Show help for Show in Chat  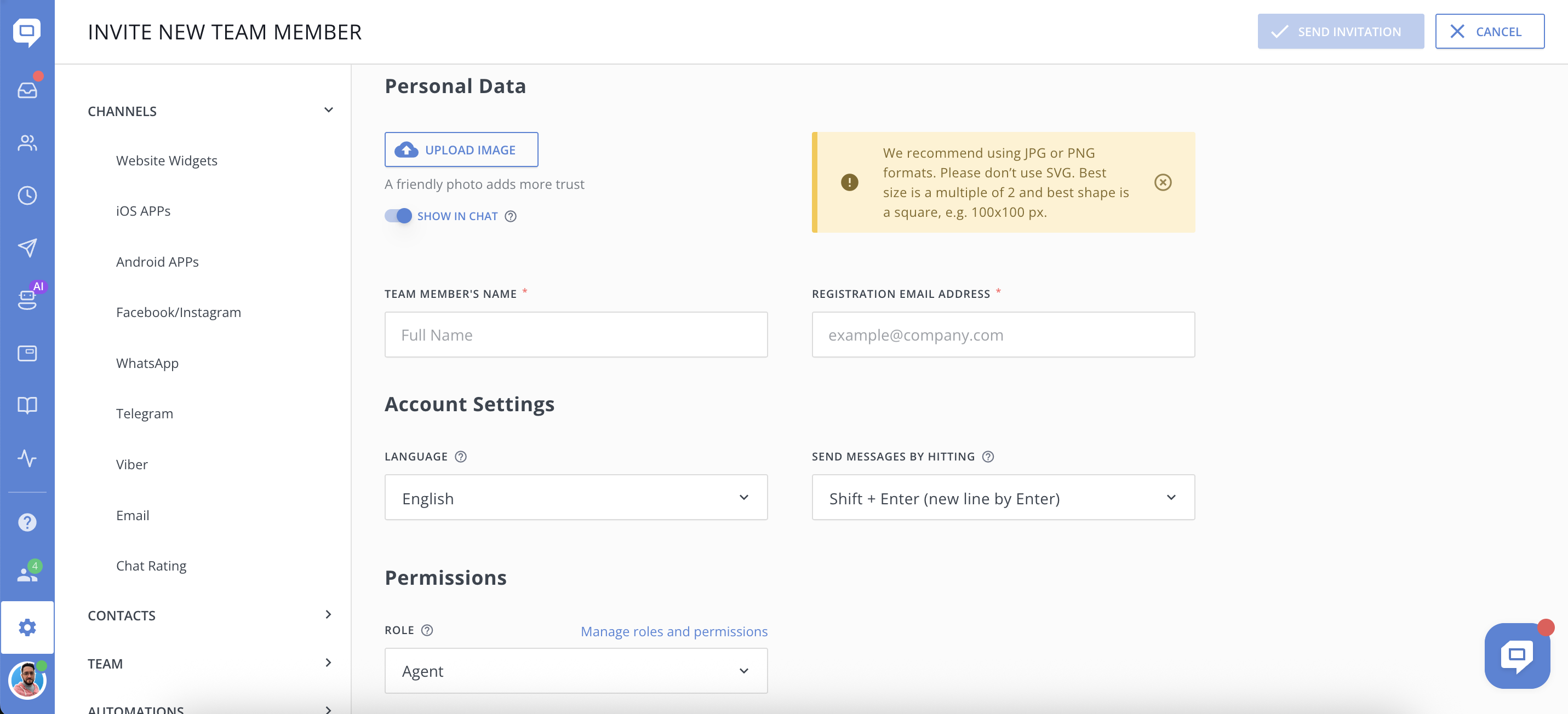click(511, 216)
